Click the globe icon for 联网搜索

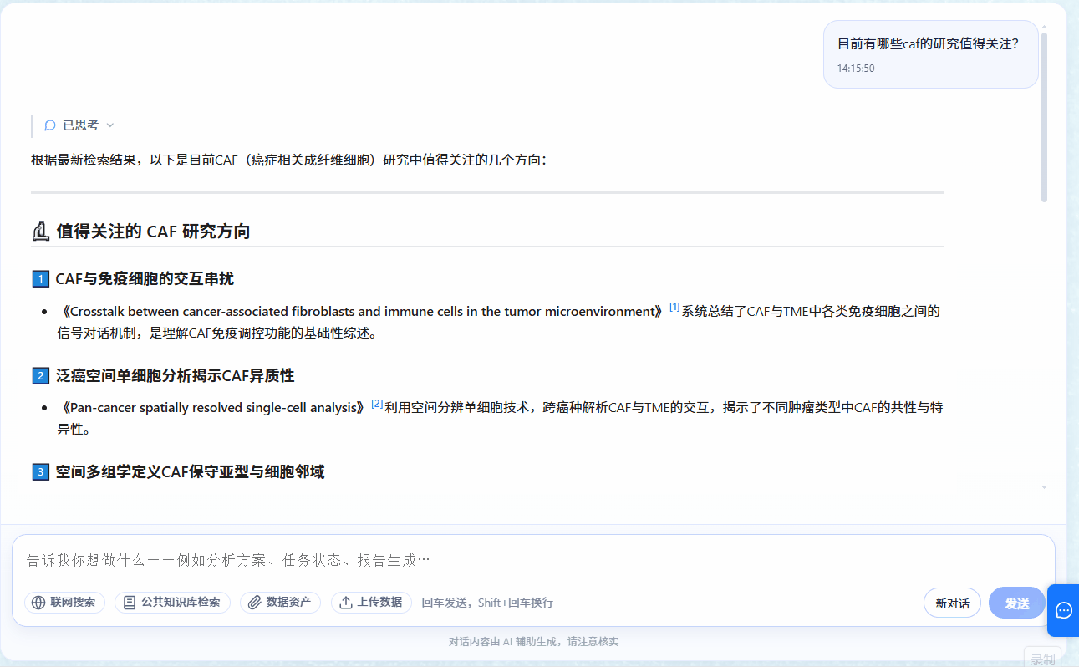click(39, 602)
